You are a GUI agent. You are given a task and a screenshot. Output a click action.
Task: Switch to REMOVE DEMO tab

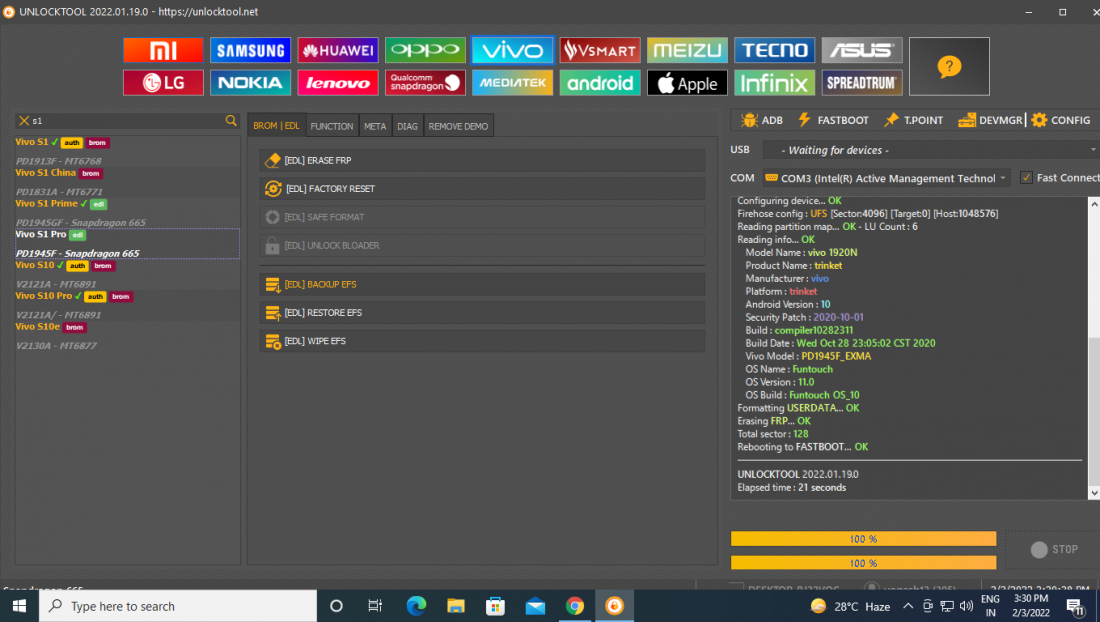pyautogui.click(x=458, y=126)
